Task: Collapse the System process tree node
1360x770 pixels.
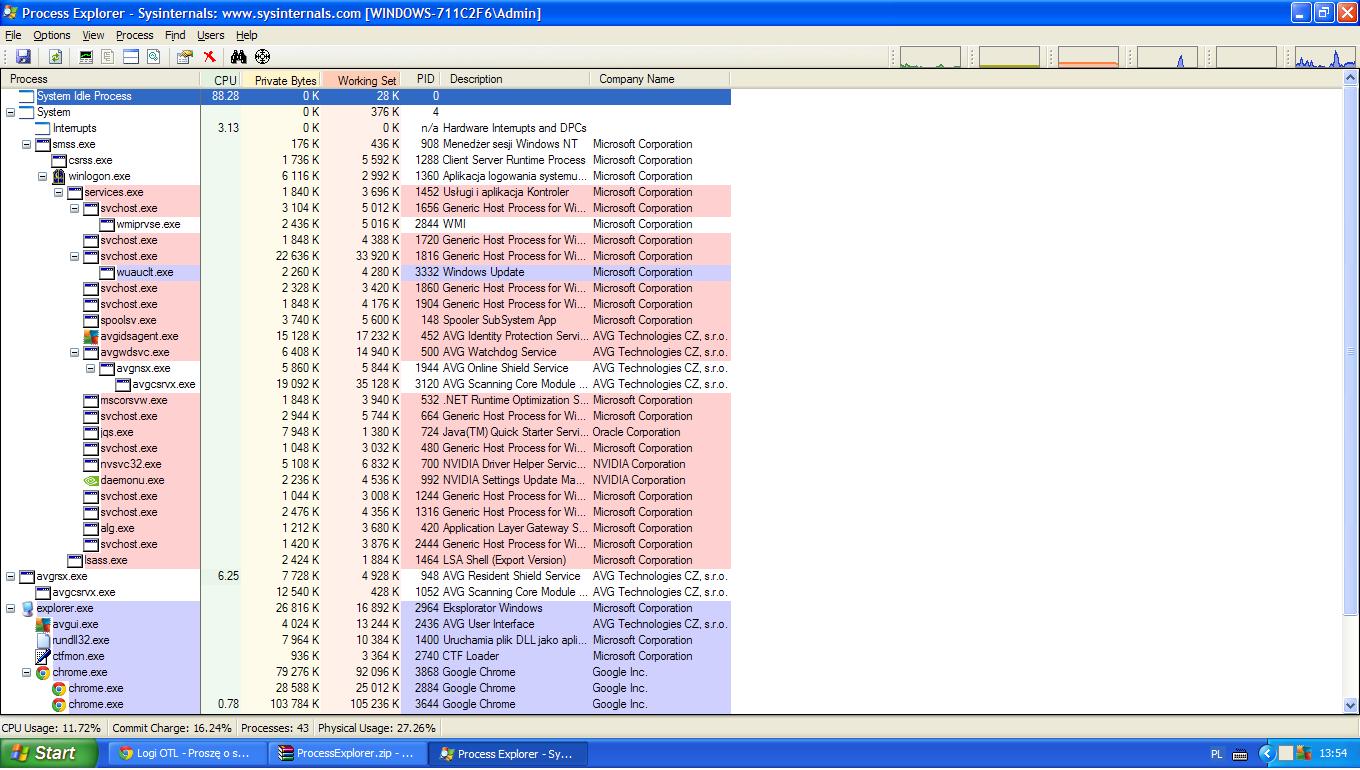Action: [x=11, y=112]
